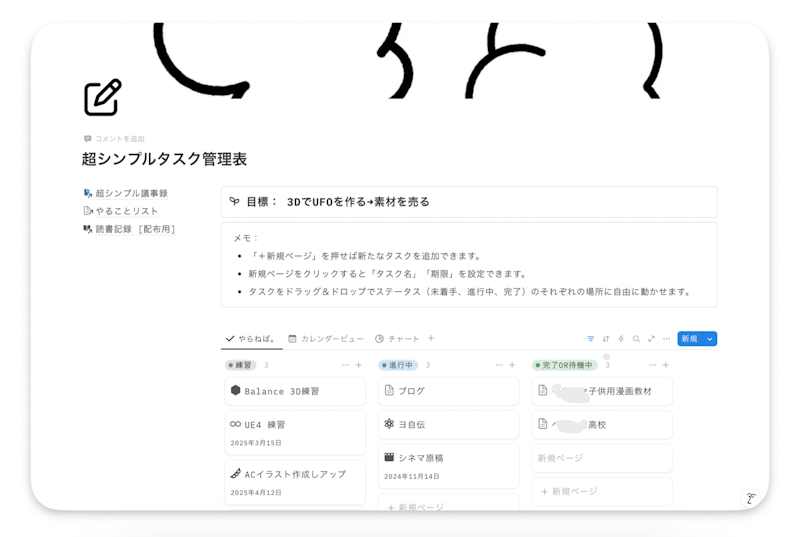This screenshot has height=537, width=800.
Task: Click the round help icon in the page's bottom-right corner
Action: (751, 498)
